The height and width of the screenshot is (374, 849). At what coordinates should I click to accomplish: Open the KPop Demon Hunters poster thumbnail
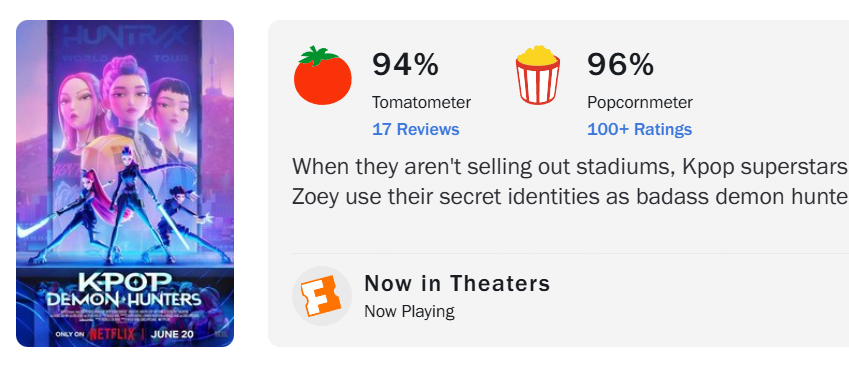[125, 183]
